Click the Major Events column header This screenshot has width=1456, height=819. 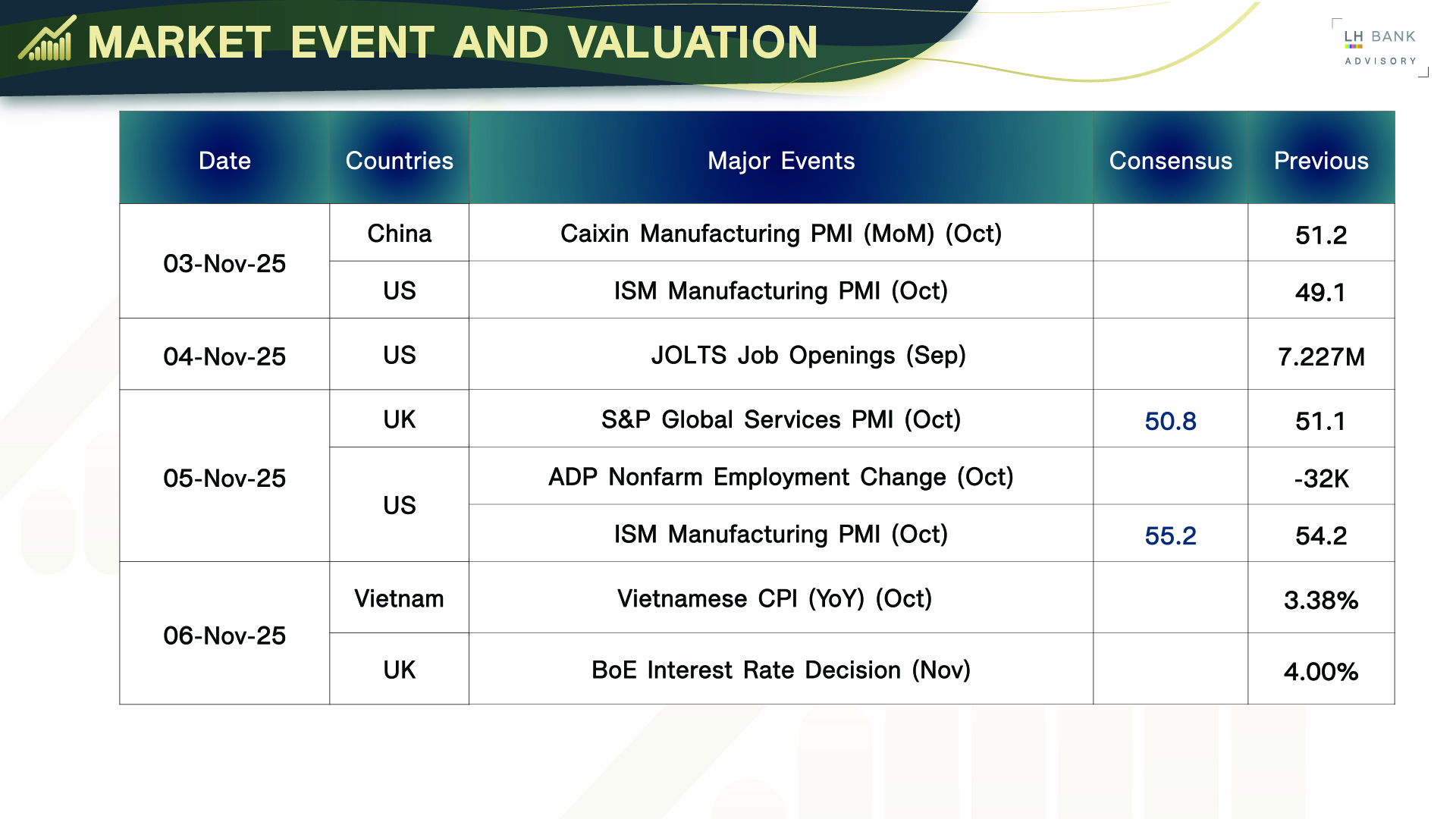point(780,161)
